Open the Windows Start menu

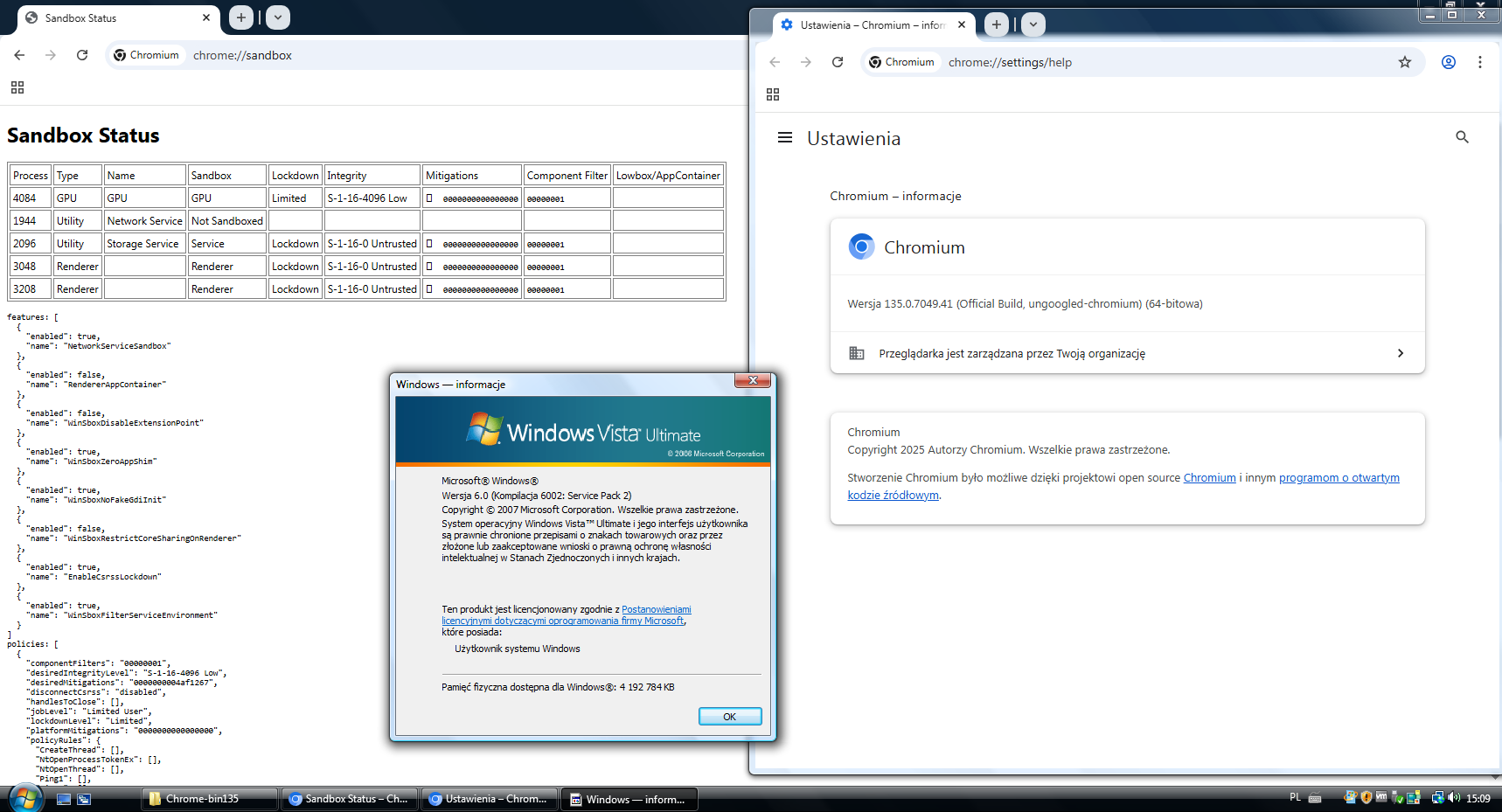[25, 798]
